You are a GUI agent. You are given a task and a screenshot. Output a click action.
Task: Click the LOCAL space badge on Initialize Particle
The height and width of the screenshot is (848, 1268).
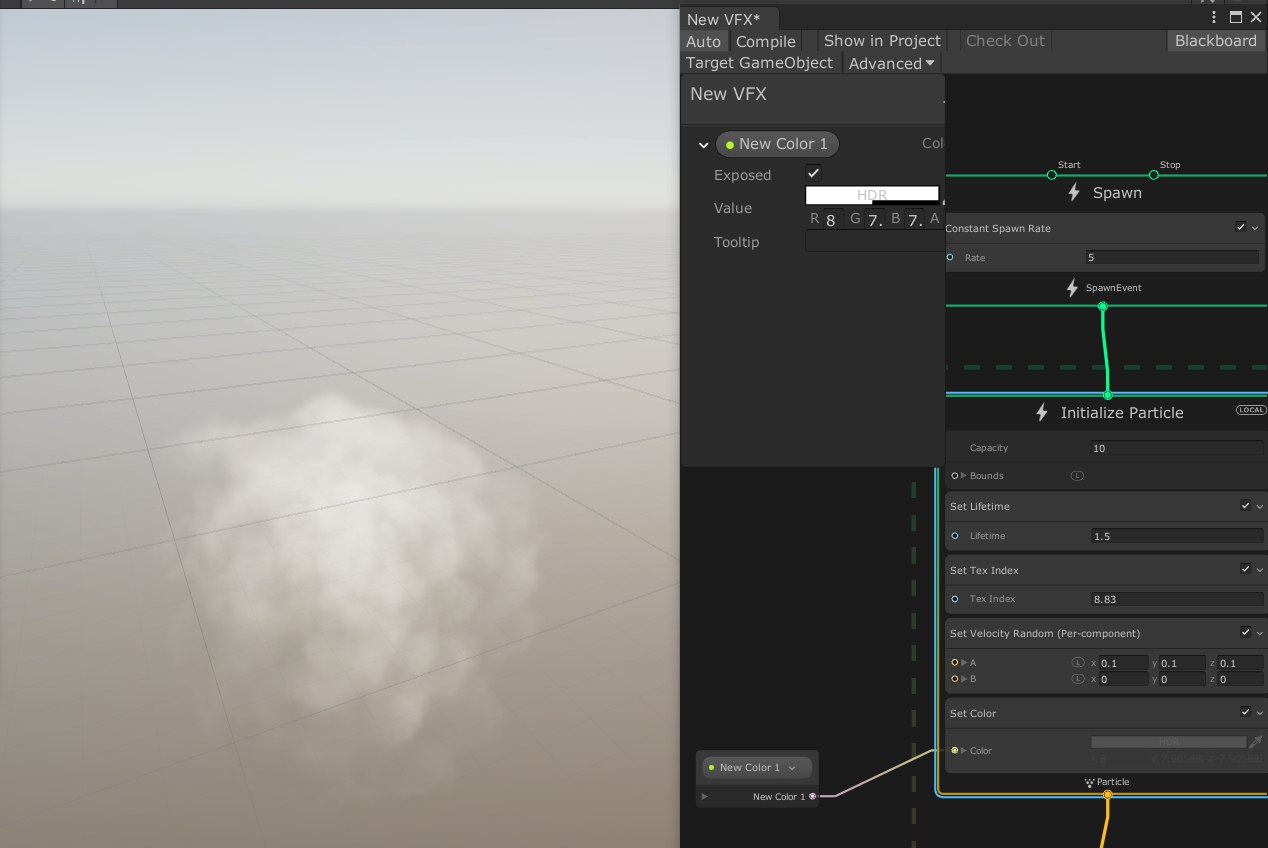point(1251,410)
